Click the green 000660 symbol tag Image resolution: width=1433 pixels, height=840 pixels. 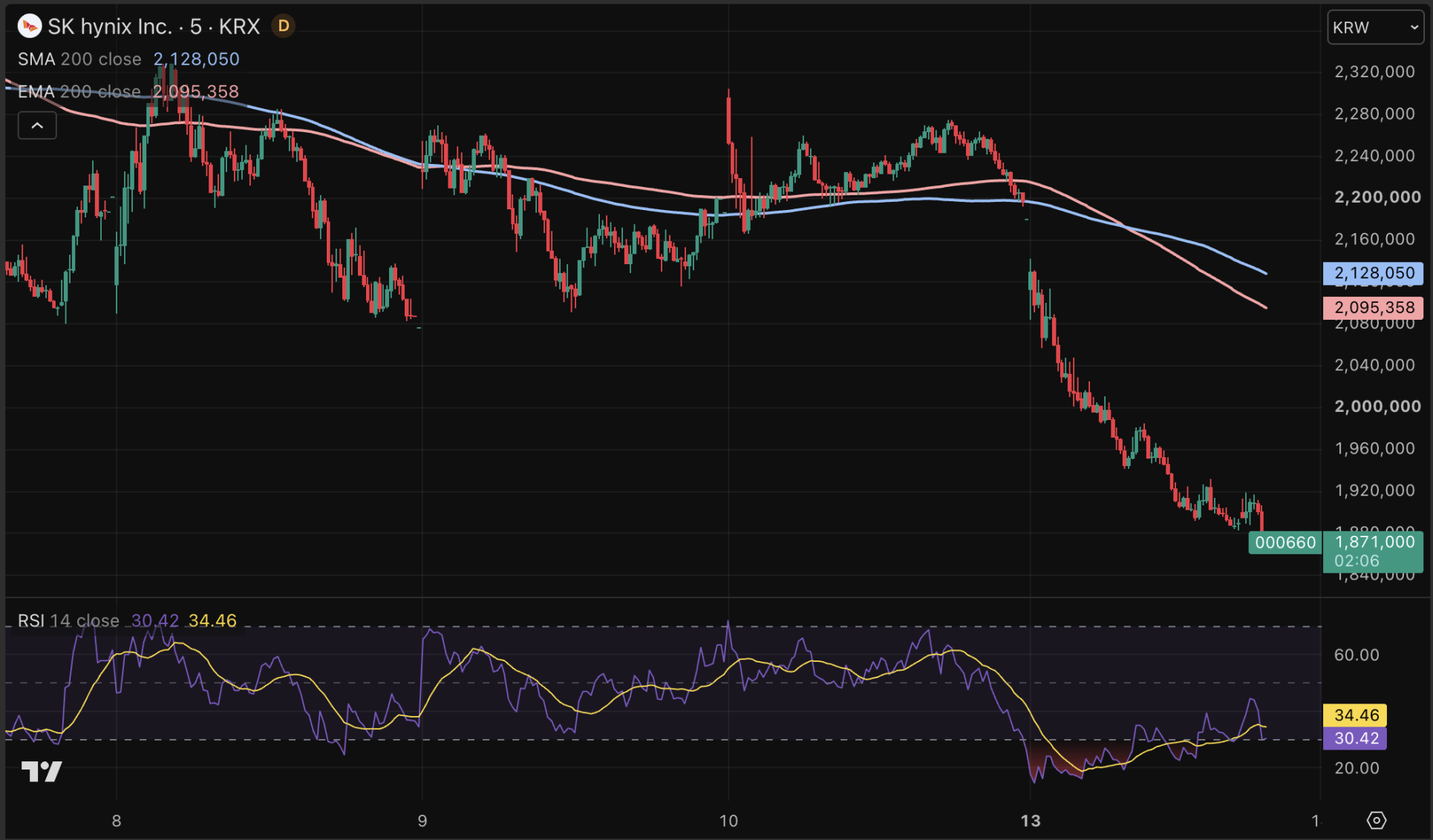click(1285, 542)
